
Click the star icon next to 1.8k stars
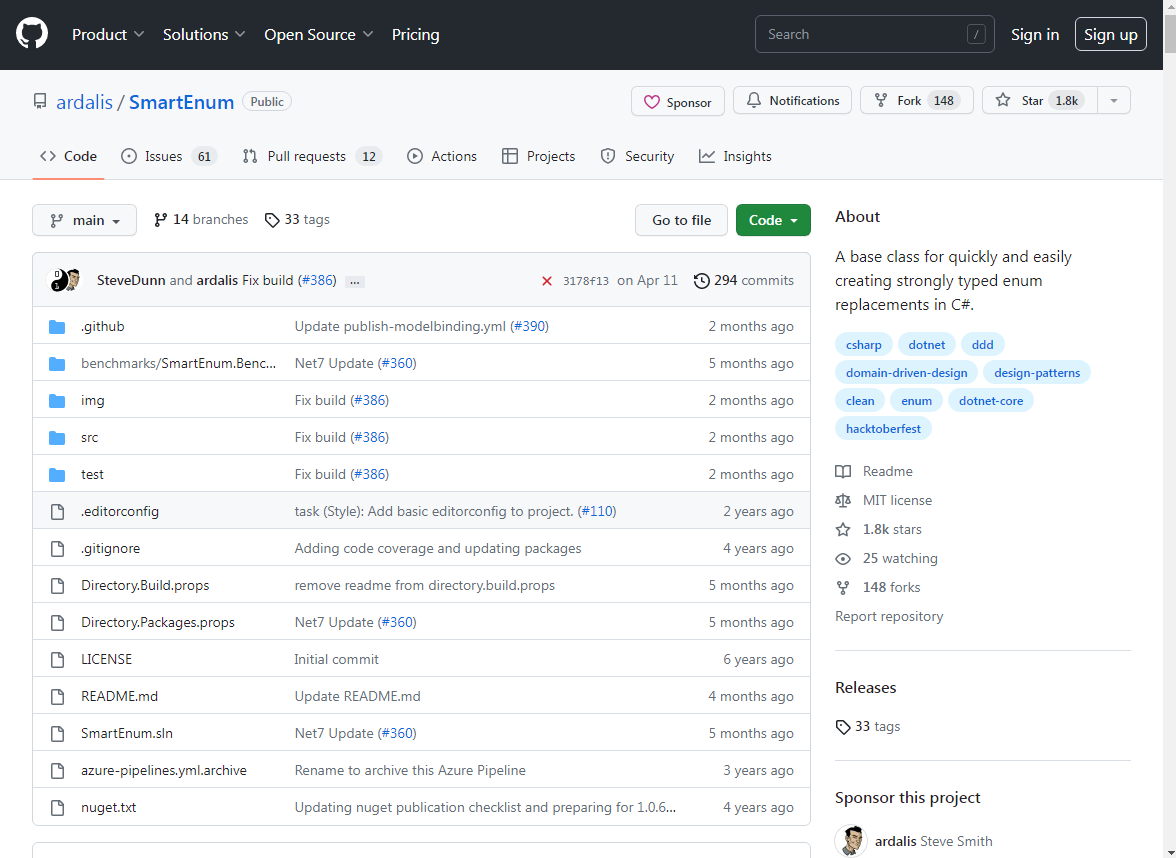click(843, 530)
